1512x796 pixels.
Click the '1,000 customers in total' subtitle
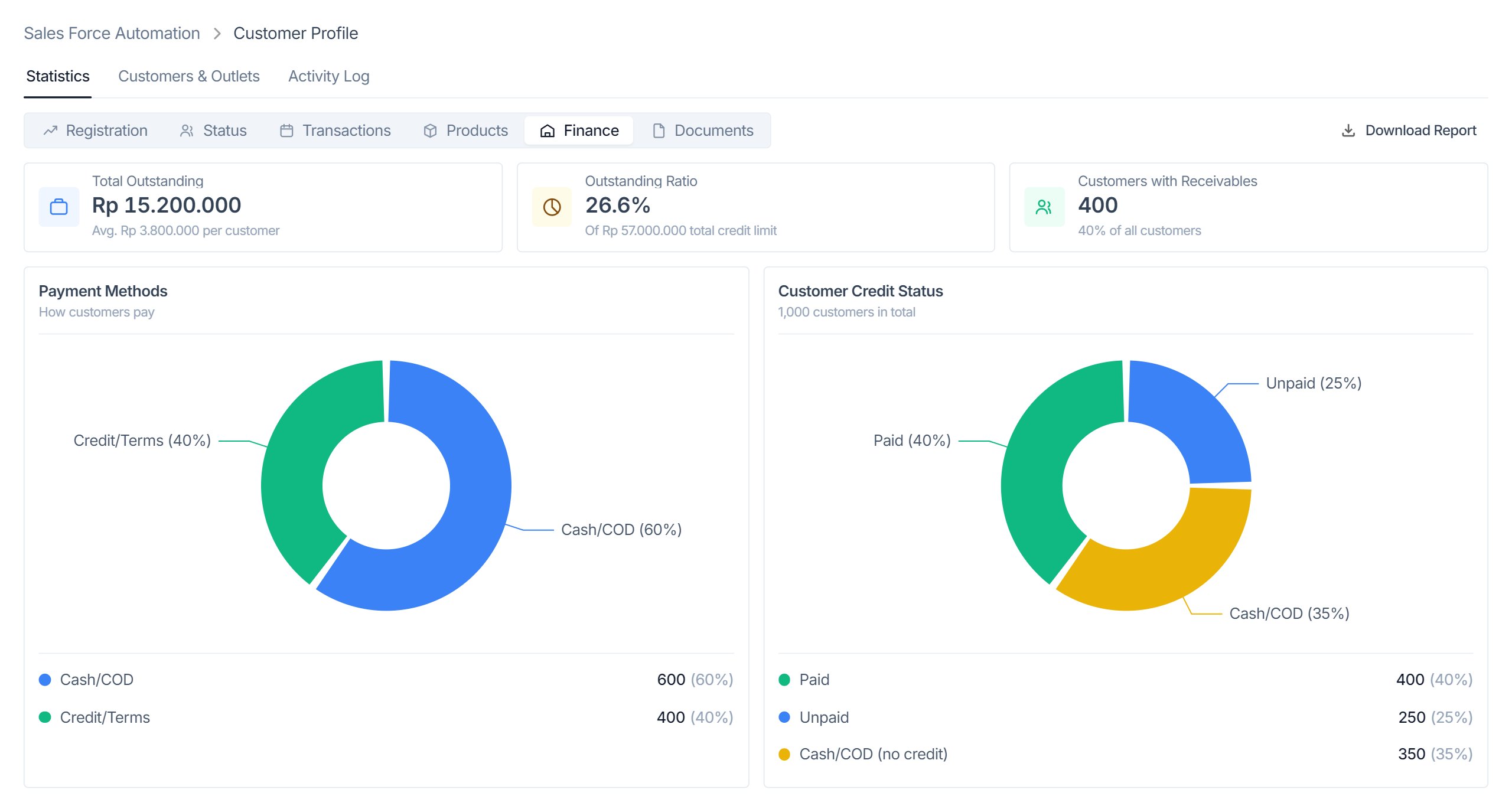pos(847,312)
